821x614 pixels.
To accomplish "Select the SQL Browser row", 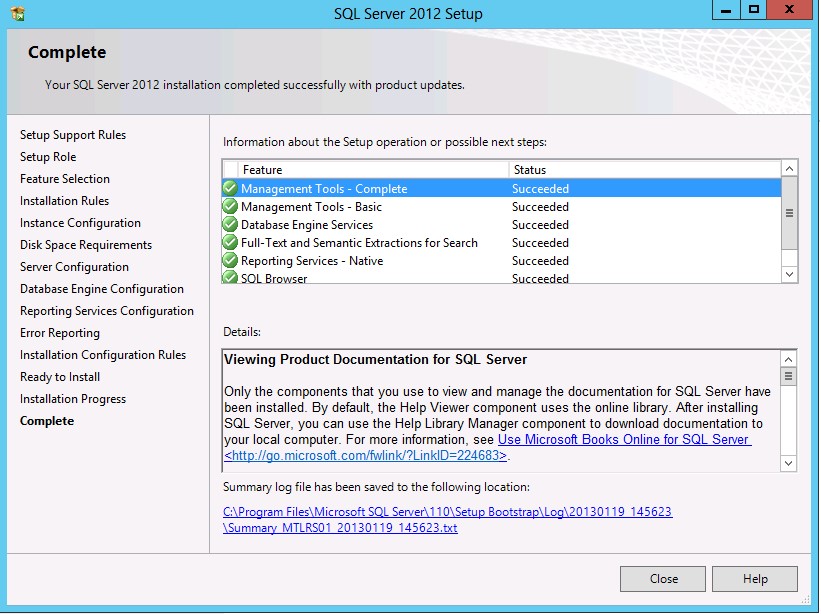I will 502,277.
